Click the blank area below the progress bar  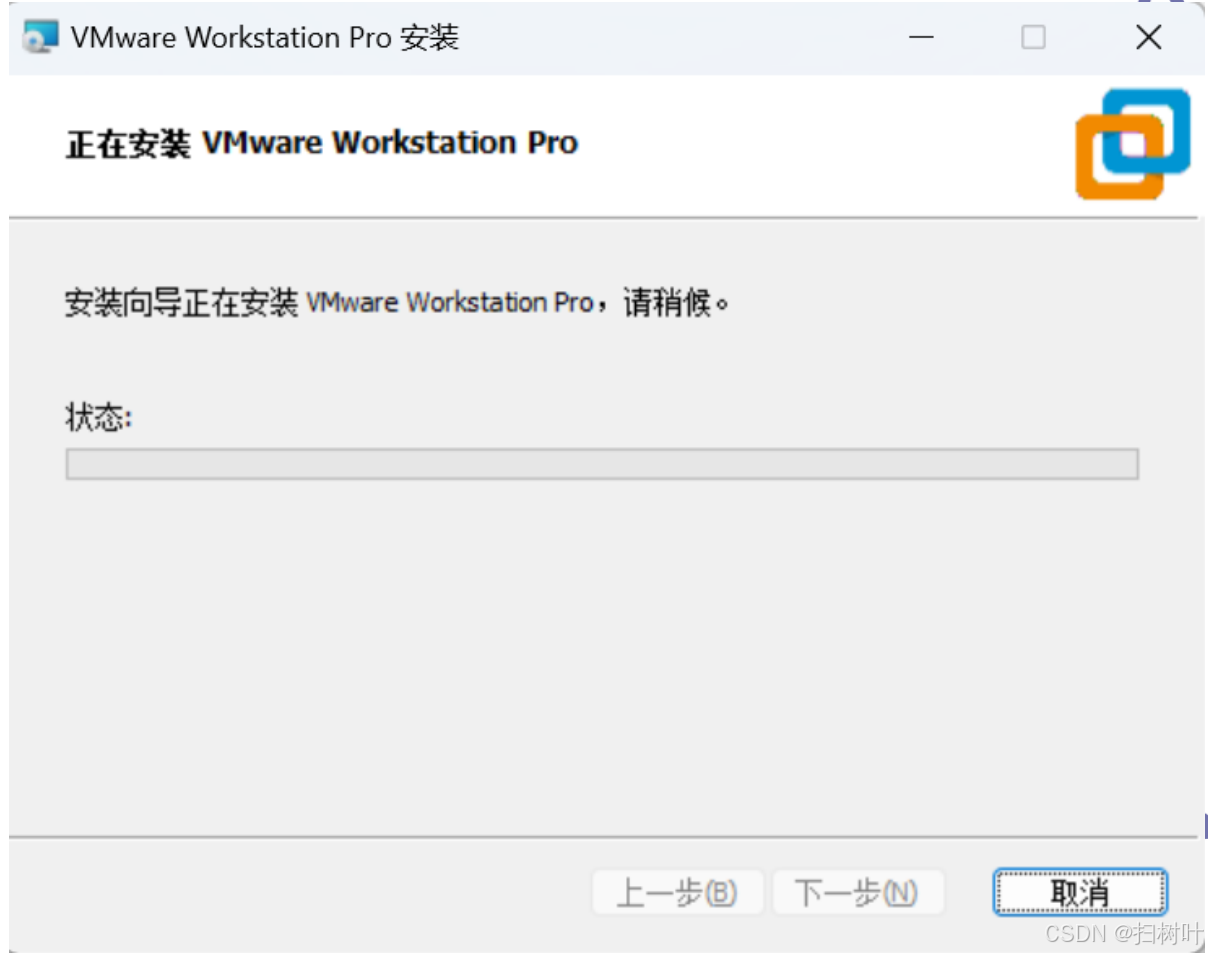[602, 650]
